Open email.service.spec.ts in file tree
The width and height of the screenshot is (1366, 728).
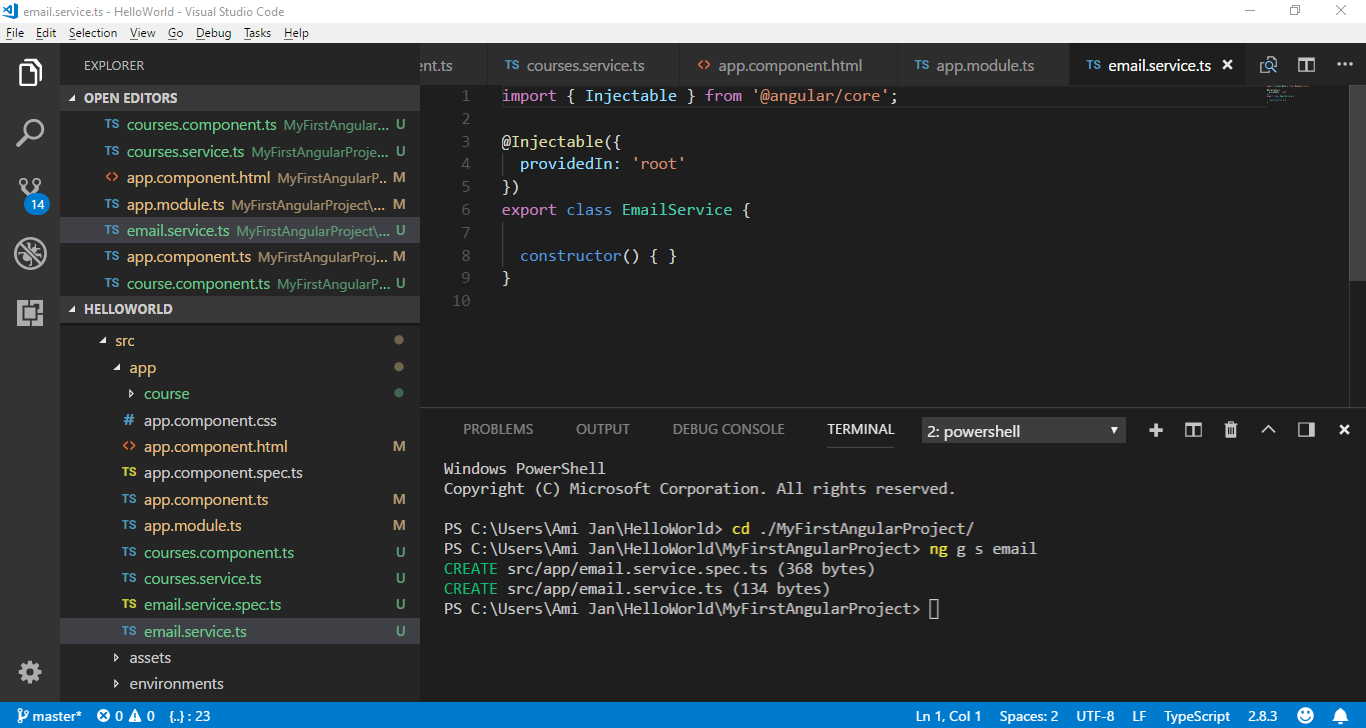click(x=240, y=605)
